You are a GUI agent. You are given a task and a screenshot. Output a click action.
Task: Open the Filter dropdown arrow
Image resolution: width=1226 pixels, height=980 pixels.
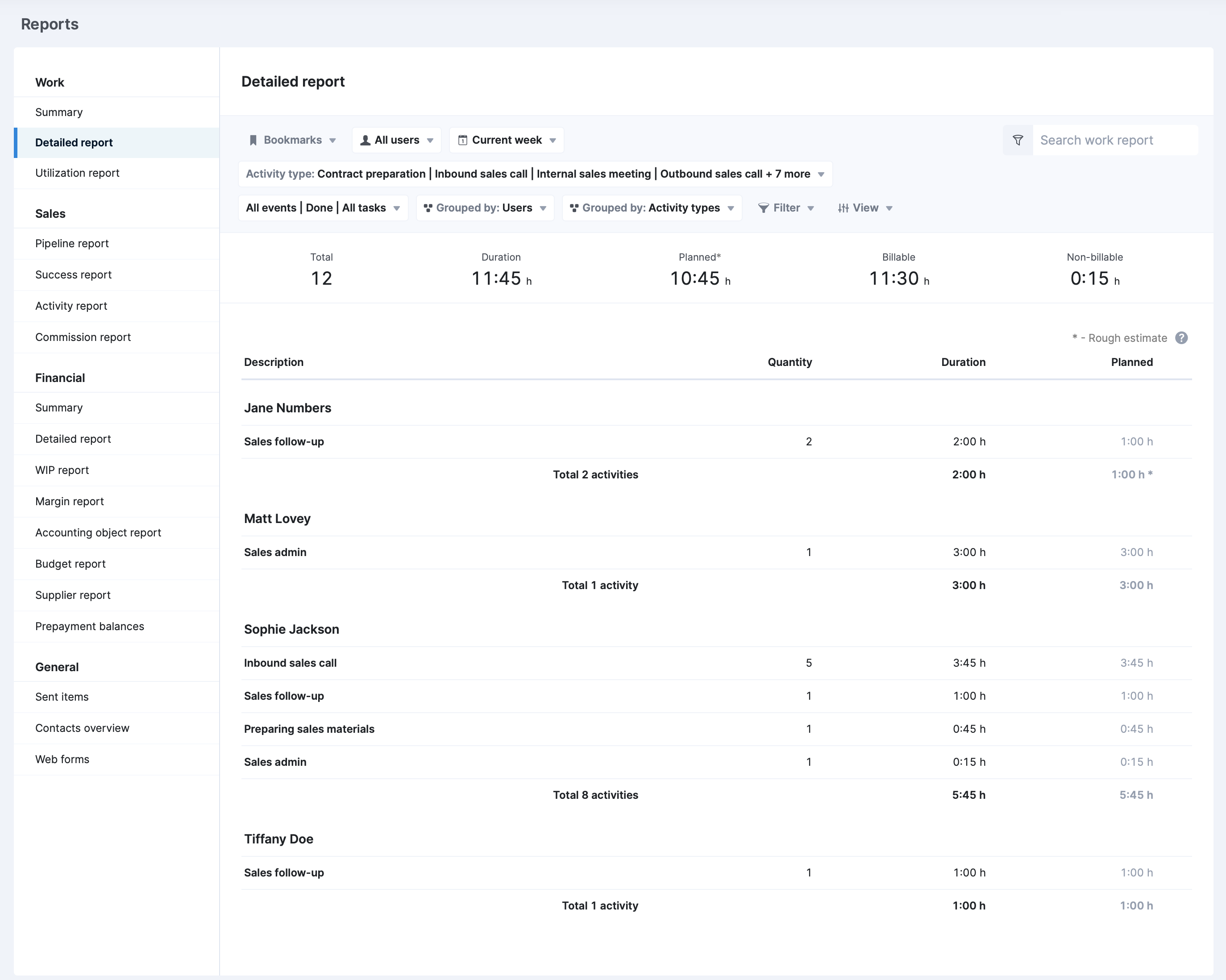[x=811, y=208]
